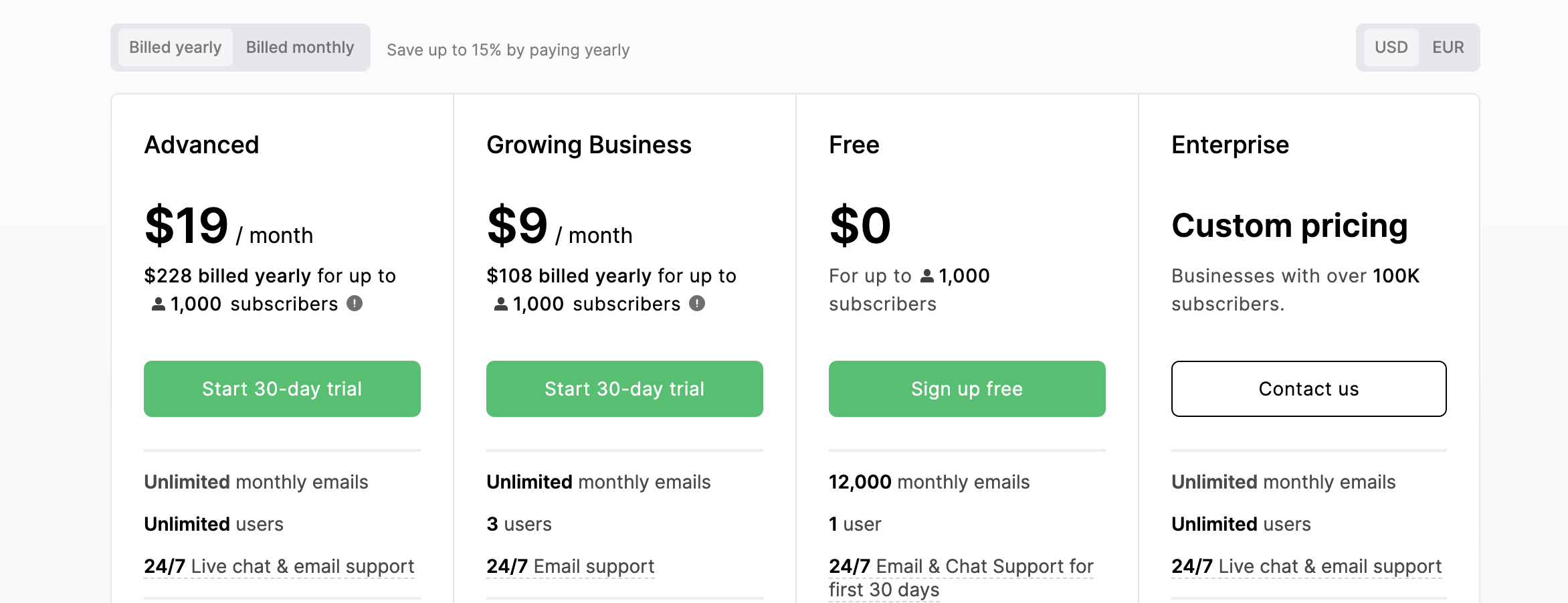The width and height of the screenshot is (1568, 603).
Task: Click the info icon beside Advanced subscribers
Action: click(x=355, y=304)
